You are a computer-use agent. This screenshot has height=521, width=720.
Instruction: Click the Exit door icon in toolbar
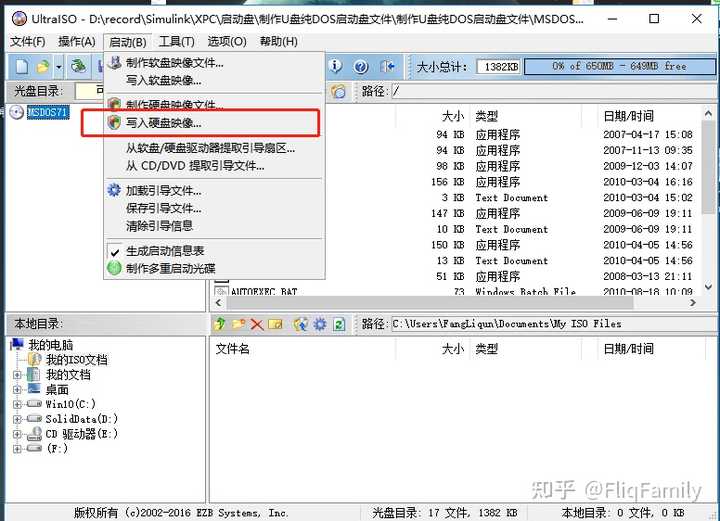tap(387, 67)
